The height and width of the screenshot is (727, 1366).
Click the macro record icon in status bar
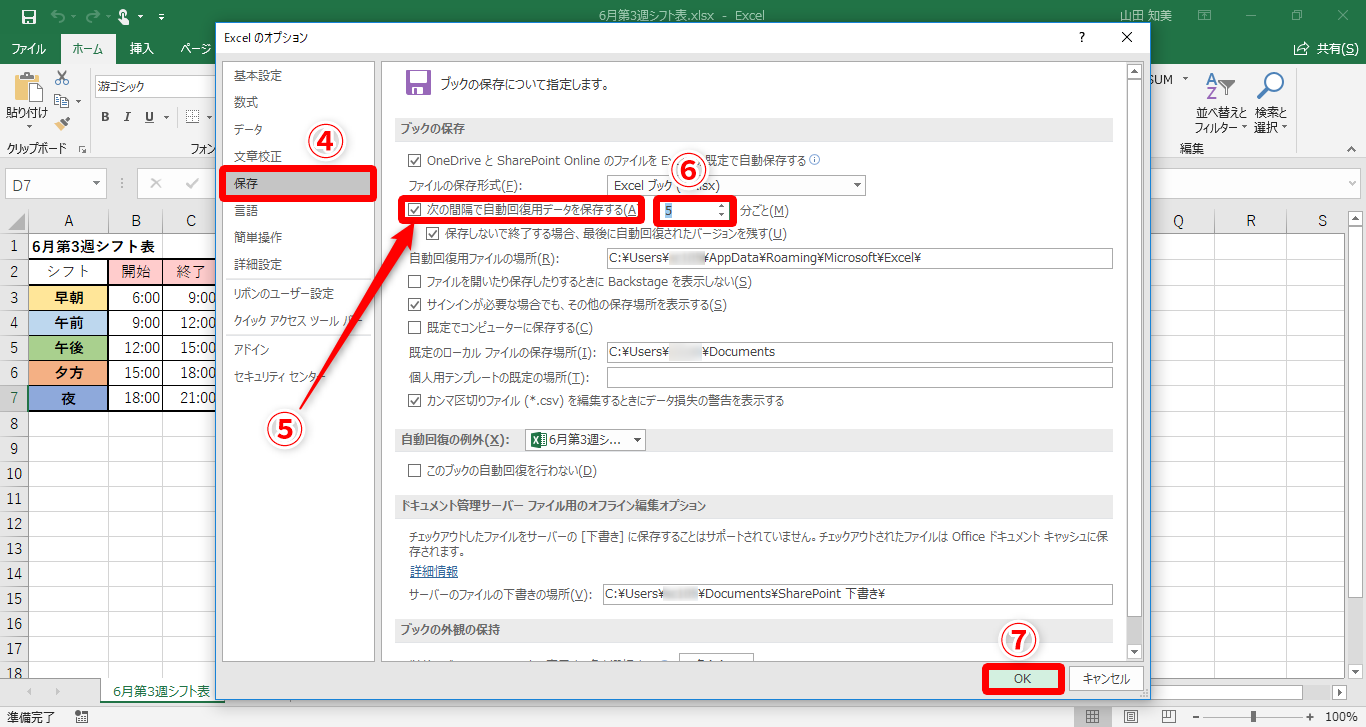click(82, 717)
